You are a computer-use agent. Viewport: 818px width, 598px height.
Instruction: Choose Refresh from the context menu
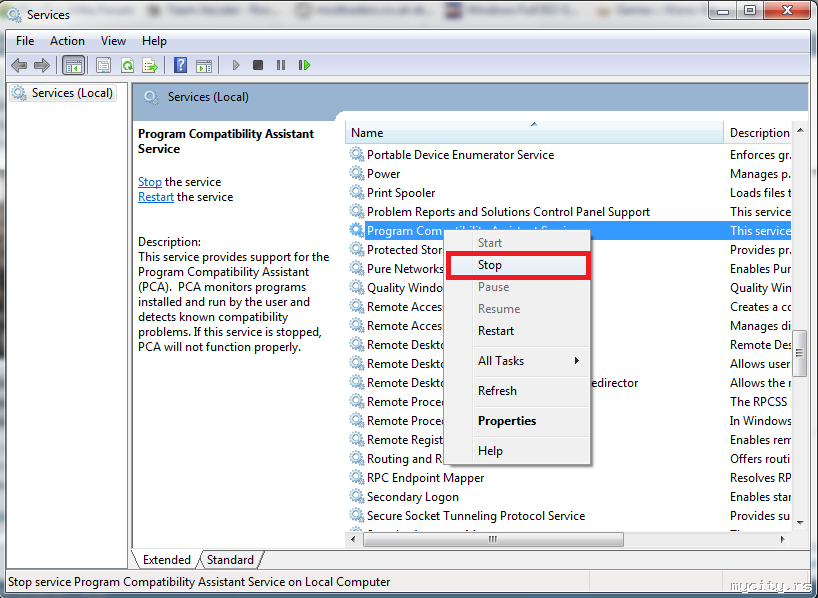coord(519,391)
